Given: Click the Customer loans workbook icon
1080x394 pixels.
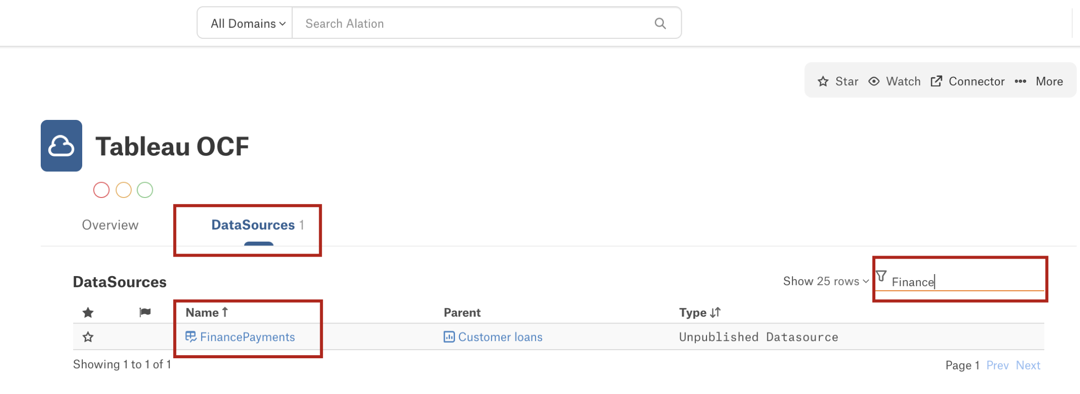Looking at the screenshot, I should [x=449, y=337].
